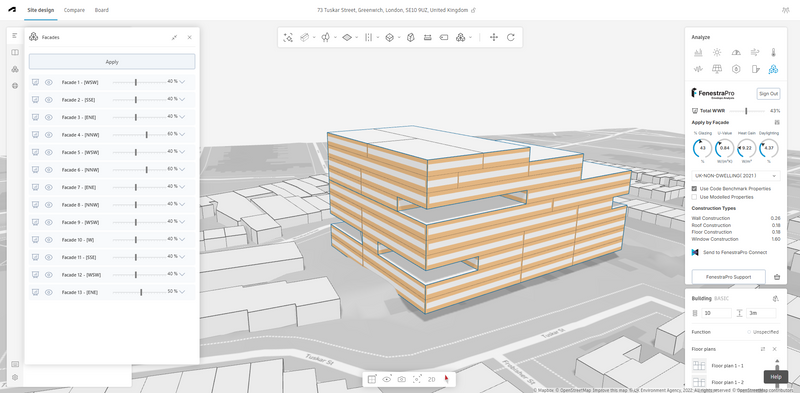Click the camera screenshot icon in the bottom bar
Viewport: 800px width, 393px height.
coord(402,379)
